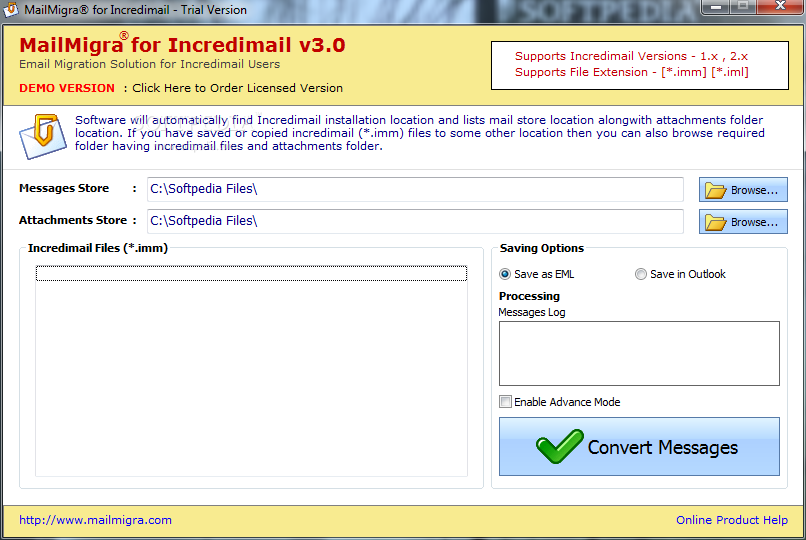806x540 pixels.
Task: Browse for the Messages Store folder
Action: tap(743, 190)
